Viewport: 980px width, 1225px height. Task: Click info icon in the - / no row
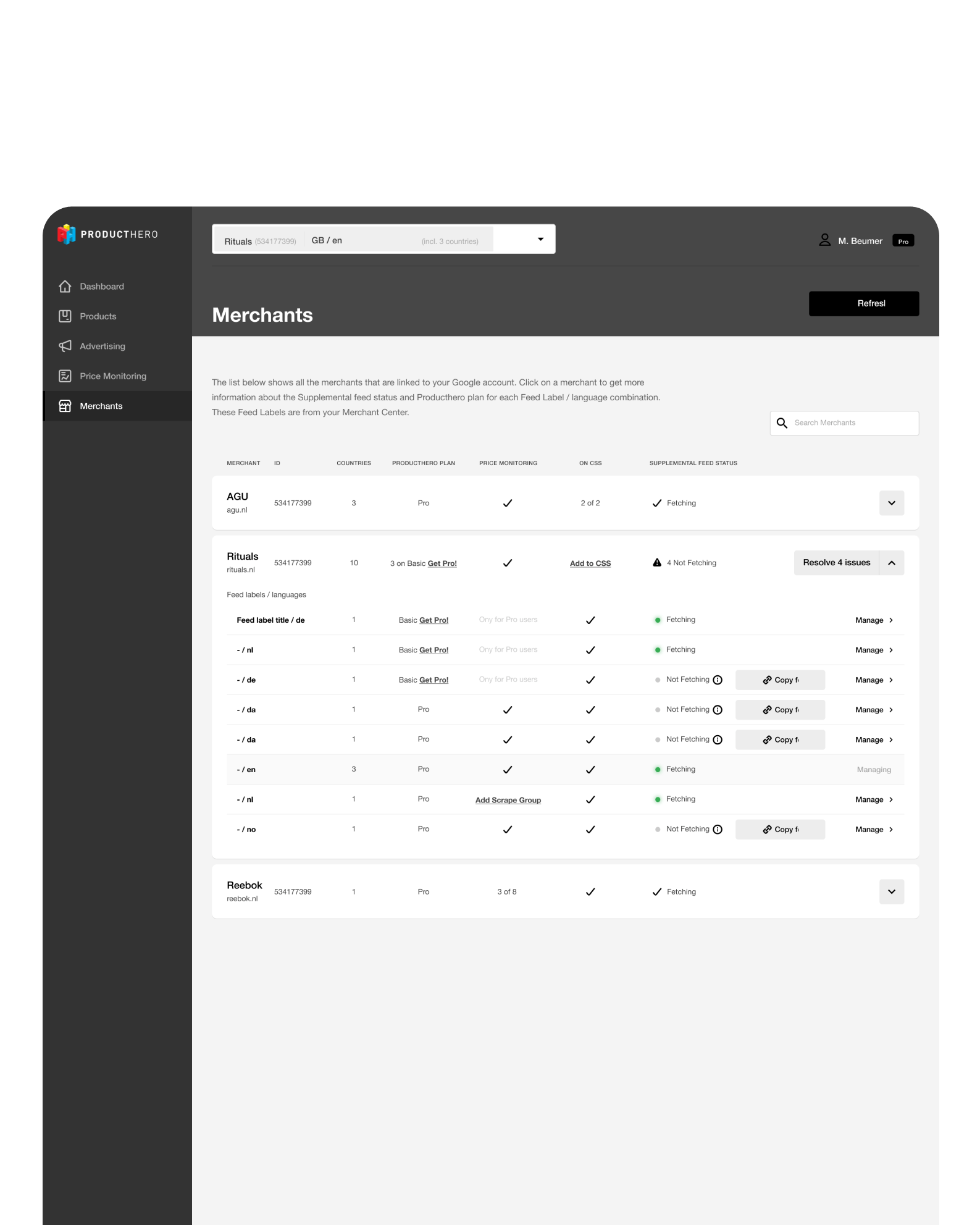click(x=718, y=830)
